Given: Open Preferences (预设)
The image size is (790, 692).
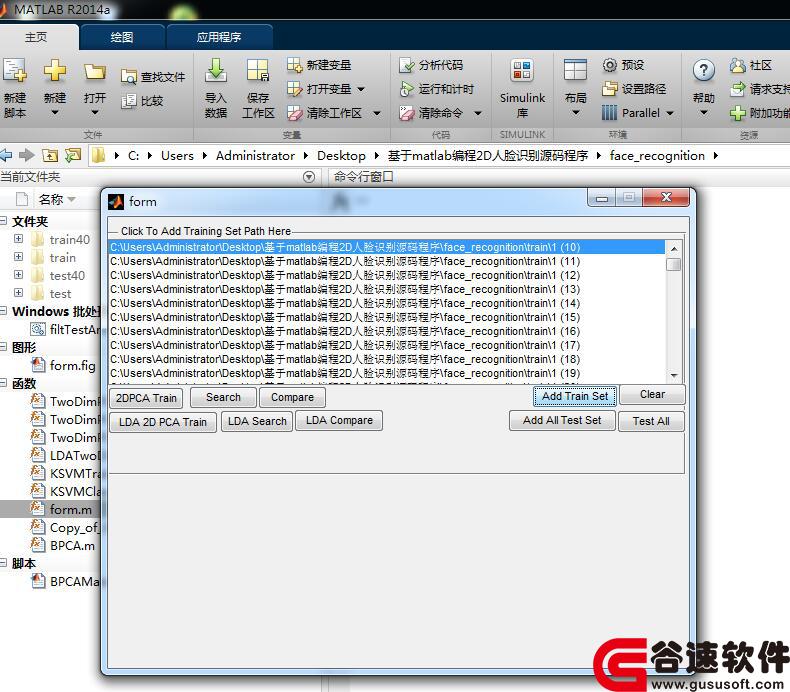Looking at the screenshot, I should pyautogui.click(x=623, y=65).
